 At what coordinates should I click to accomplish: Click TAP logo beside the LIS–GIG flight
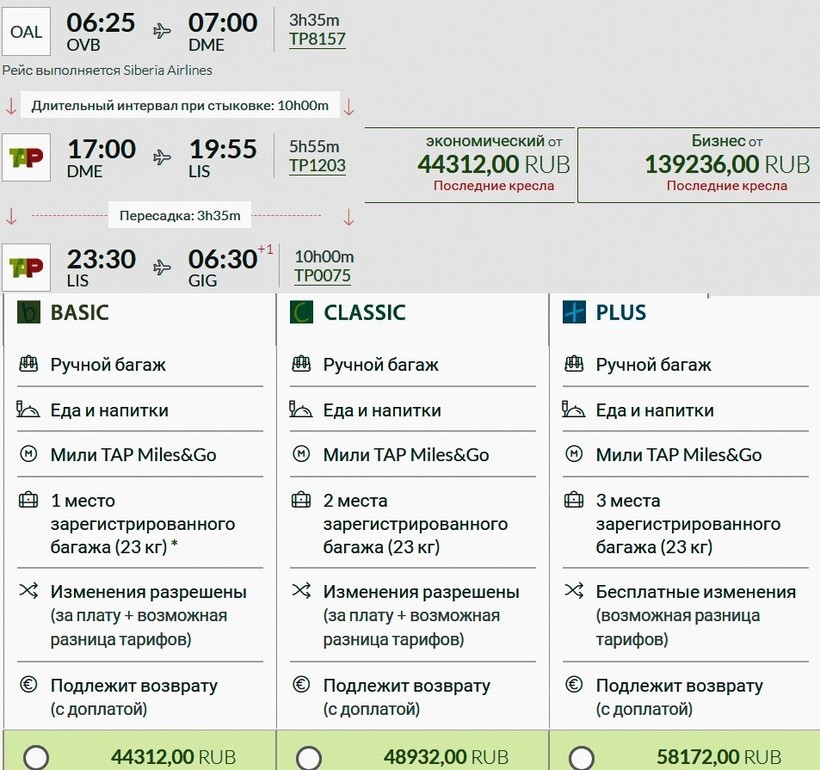[26, 267]
